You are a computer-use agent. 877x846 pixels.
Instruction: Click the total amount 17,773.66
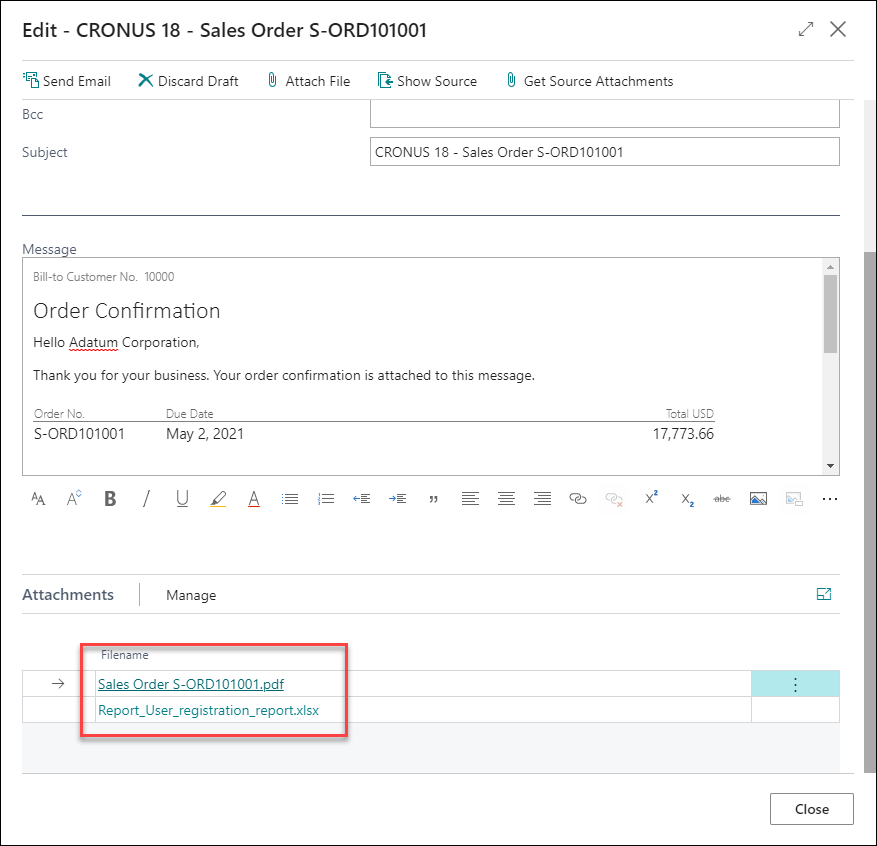click(683, 434)
